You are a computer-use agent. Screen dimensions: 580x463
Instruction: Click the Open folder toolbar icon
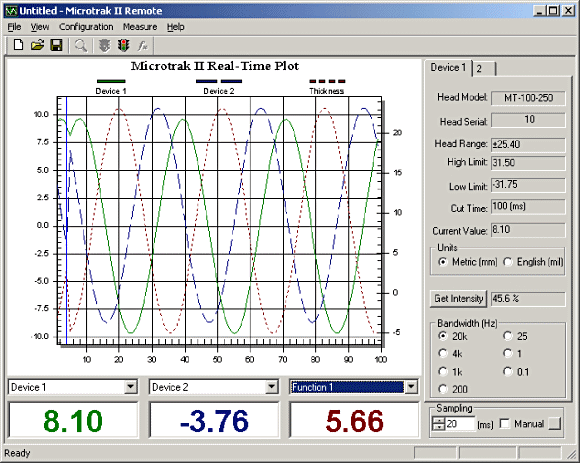point(37,45)
